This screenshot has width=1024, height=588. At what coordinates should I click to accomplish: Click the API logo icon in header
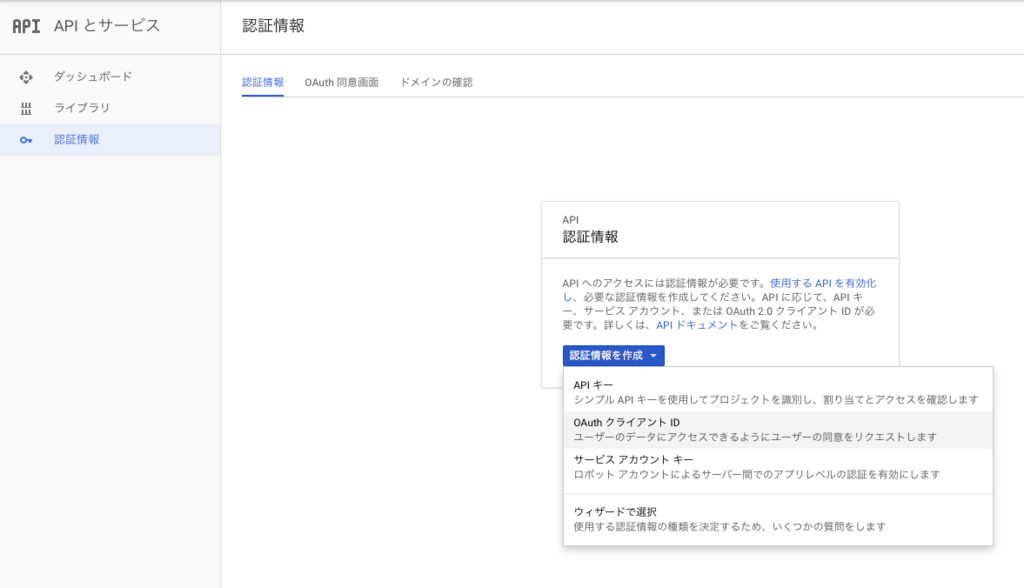coord(26,25)
